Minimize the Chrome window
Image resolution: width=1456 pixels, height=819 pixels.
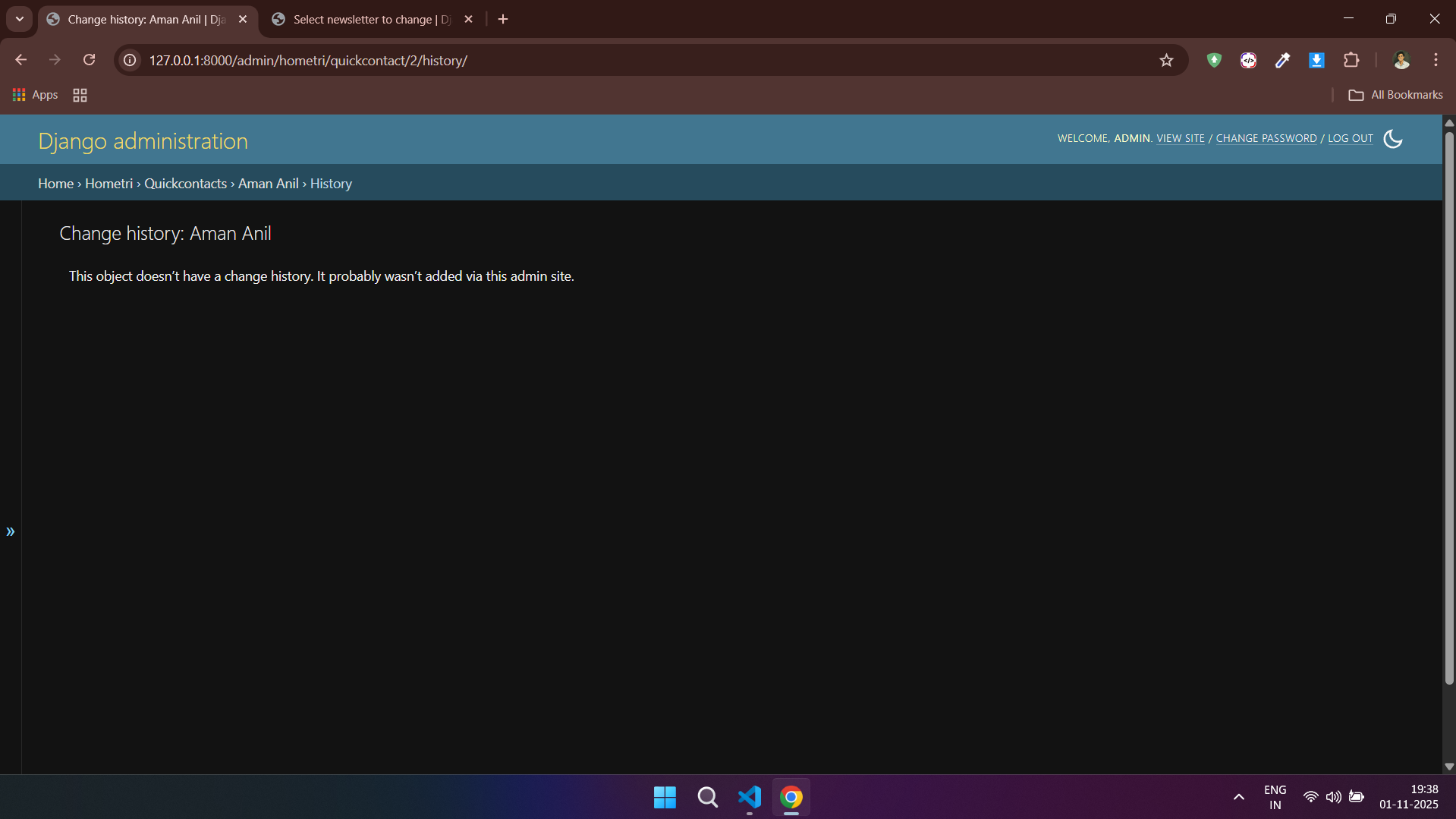(1348, 19)
